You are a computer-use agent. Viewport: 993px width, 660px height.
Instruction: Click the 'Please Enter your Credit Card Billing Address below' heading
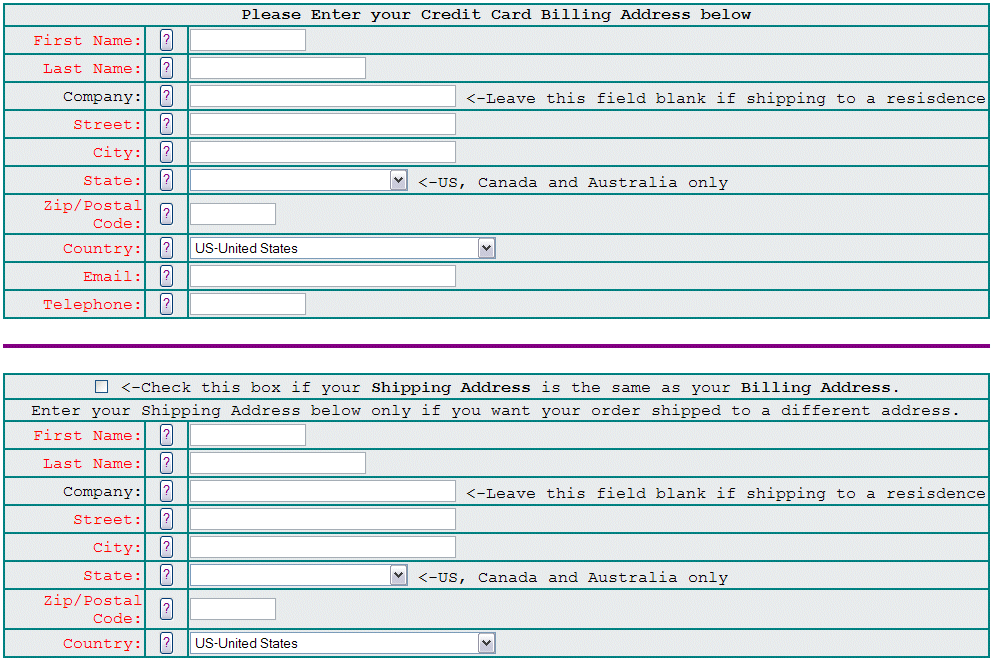[x=496, y=15]
